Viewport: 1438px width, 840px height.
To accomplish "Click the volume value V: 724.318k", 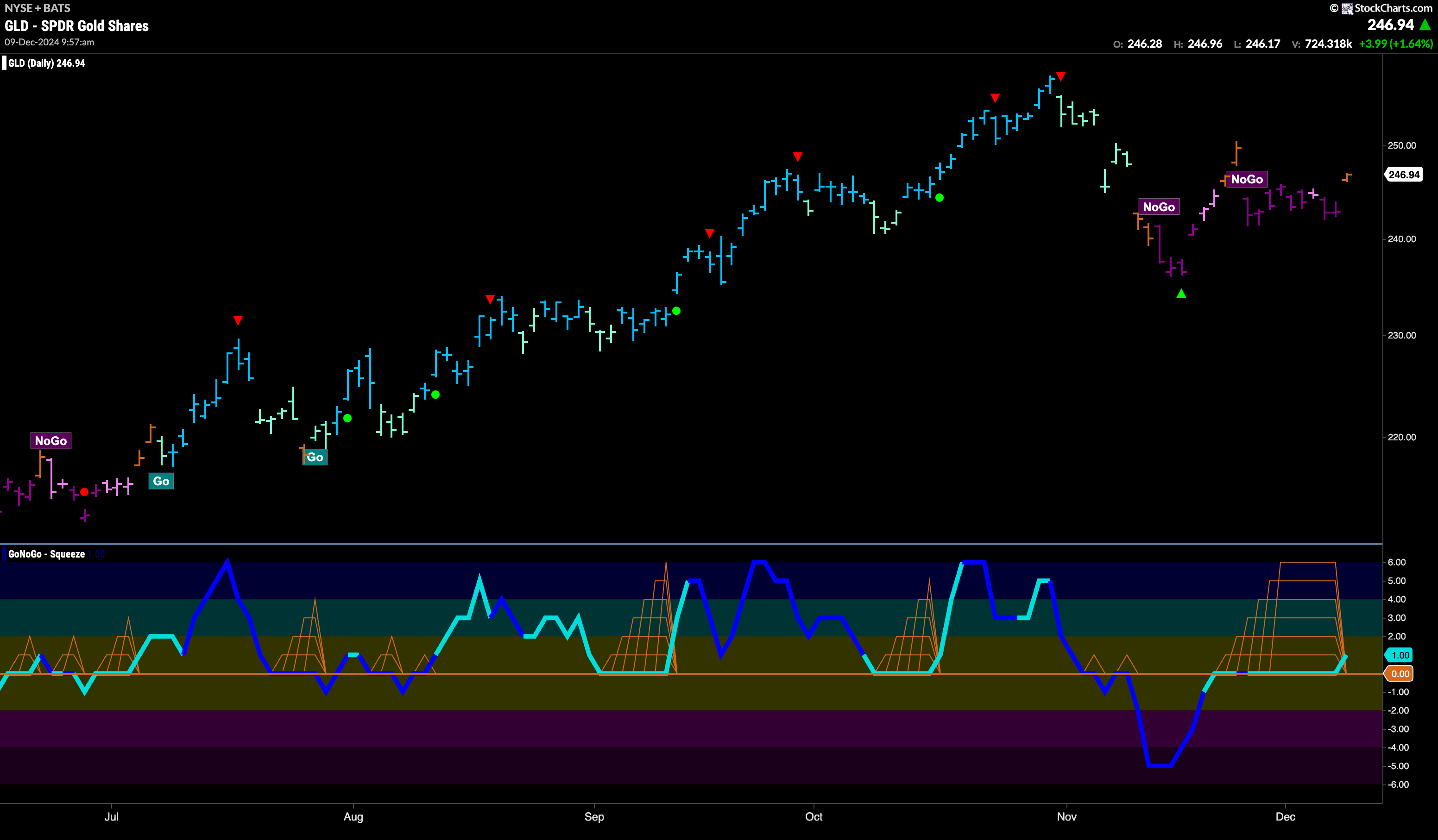I will tap(1322, 44).
